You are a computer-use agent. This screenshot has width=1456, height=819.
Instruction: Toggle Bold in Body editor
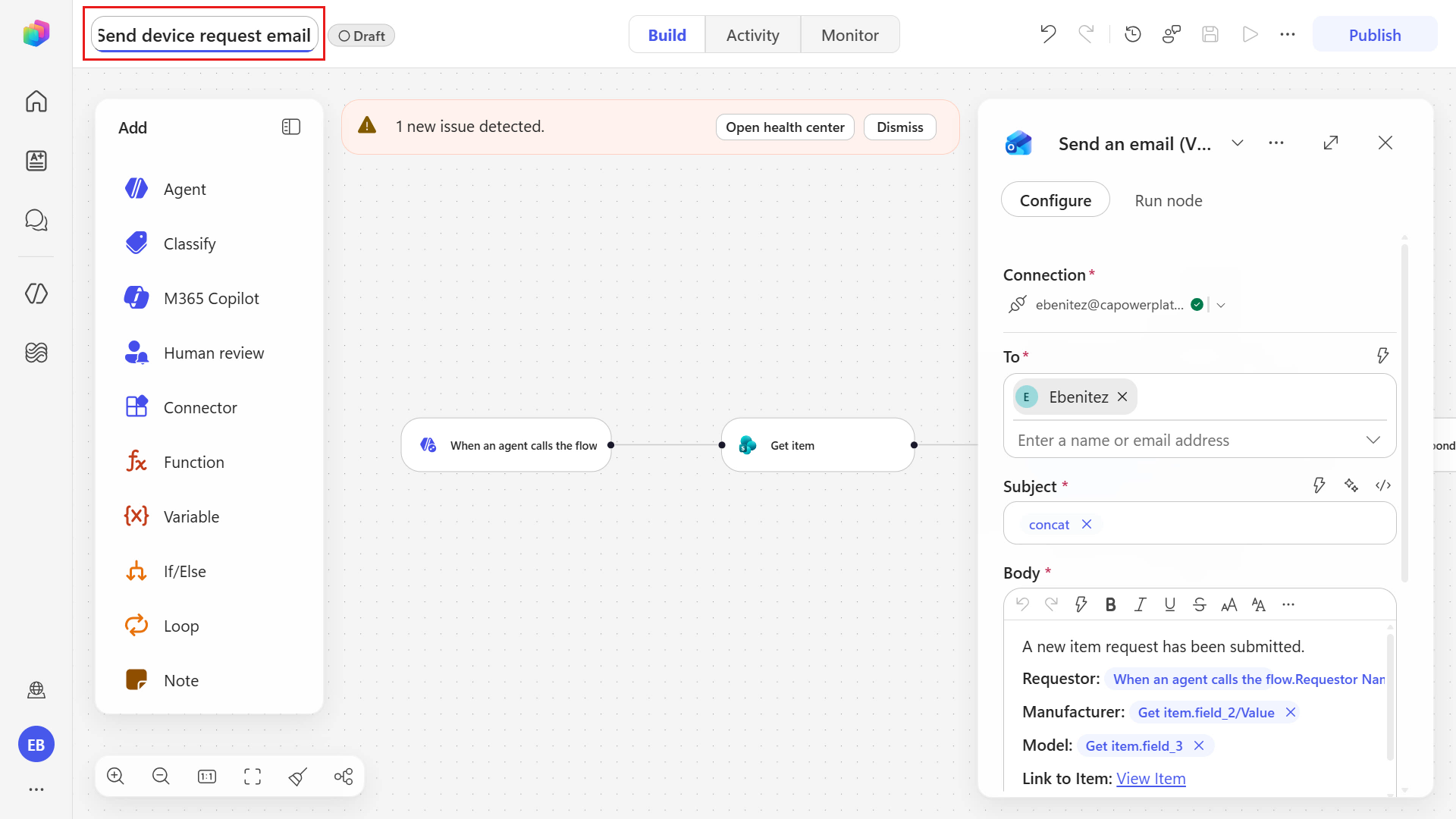[x=1111, y=604]
